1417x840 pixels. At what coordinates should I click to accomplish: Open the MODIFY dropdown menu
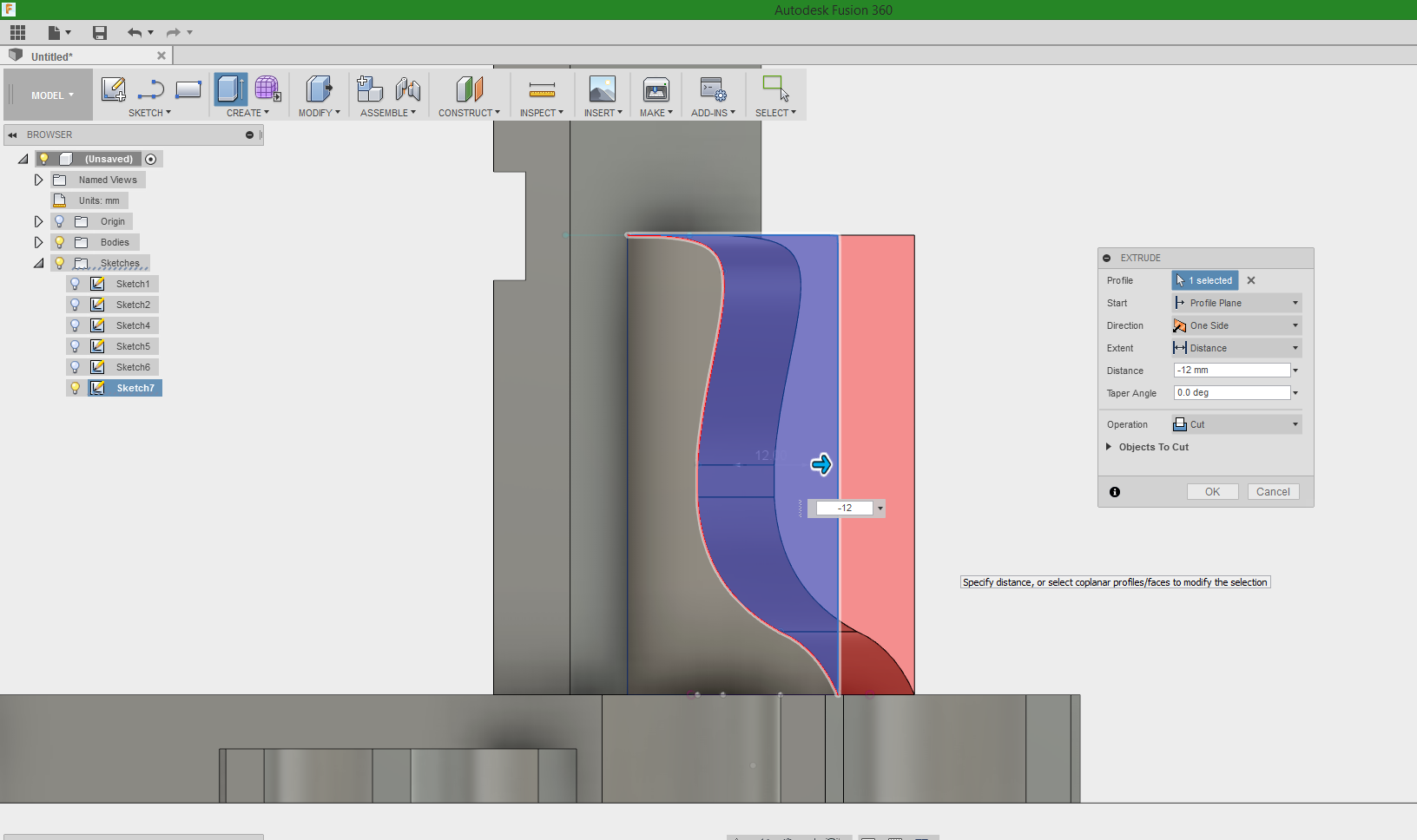pos(320,113)
